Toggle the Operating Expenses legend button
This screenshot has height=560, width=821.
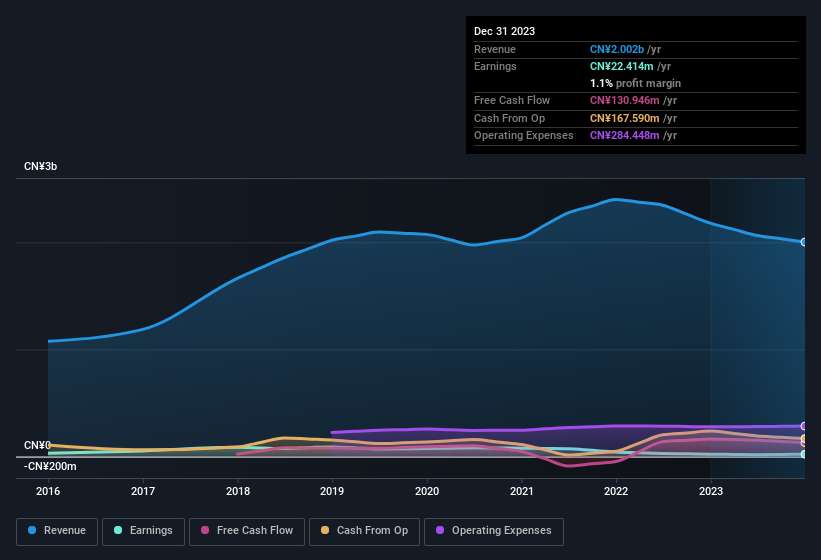494,531
